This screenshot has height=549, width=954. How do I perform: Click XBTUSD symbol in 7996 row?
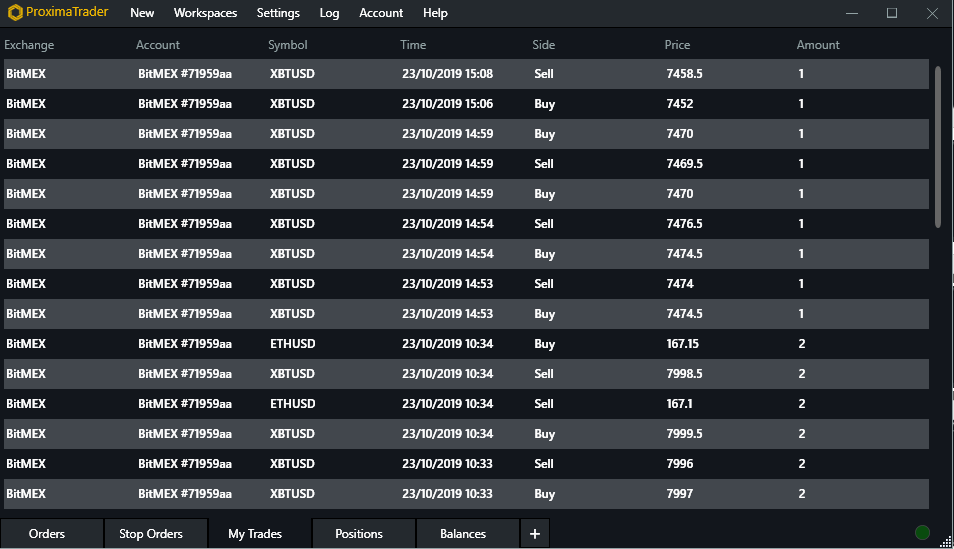[x=293, y=464]
